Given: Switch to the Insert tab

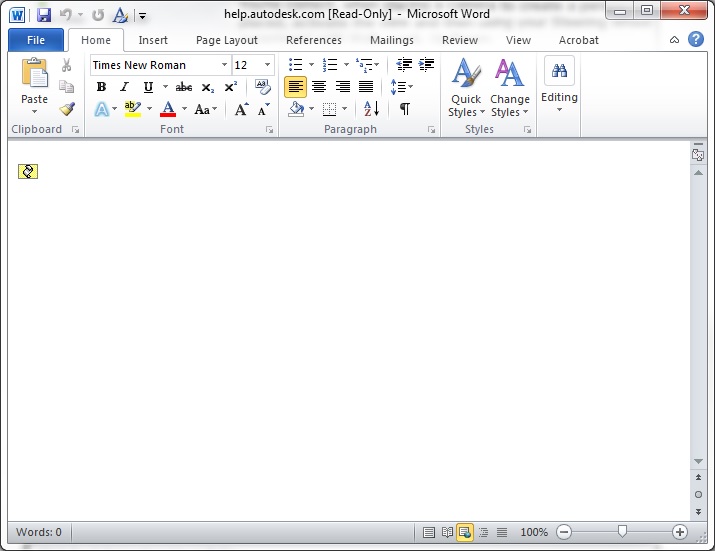Looking at the screenshot, I should tap(153, 40).
